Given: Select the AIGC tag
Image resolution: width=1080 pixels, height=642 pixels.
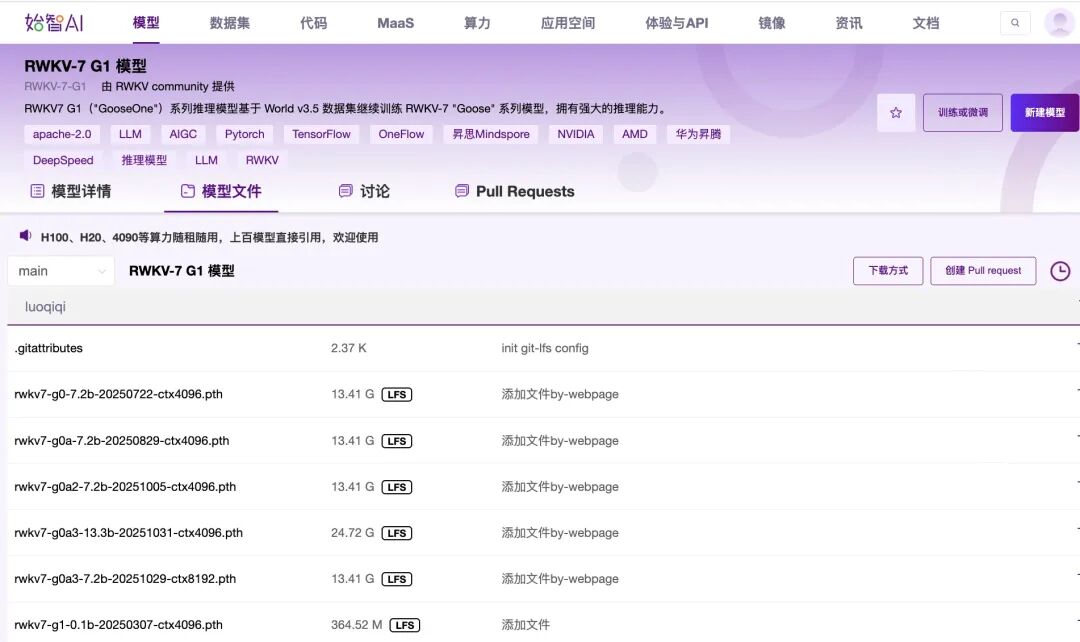Looking at the screenshot, I should (183, 134).
